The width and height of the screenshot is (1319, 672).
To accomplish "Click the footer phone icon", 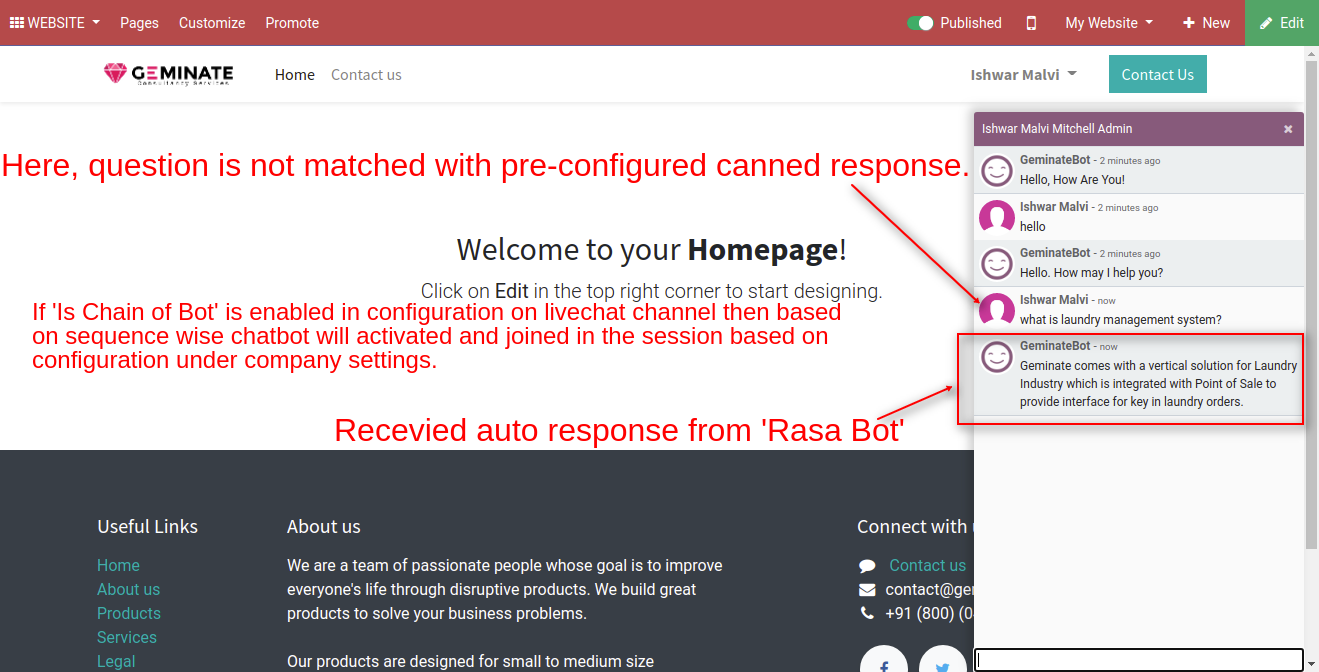I will [x=866, y=613].
